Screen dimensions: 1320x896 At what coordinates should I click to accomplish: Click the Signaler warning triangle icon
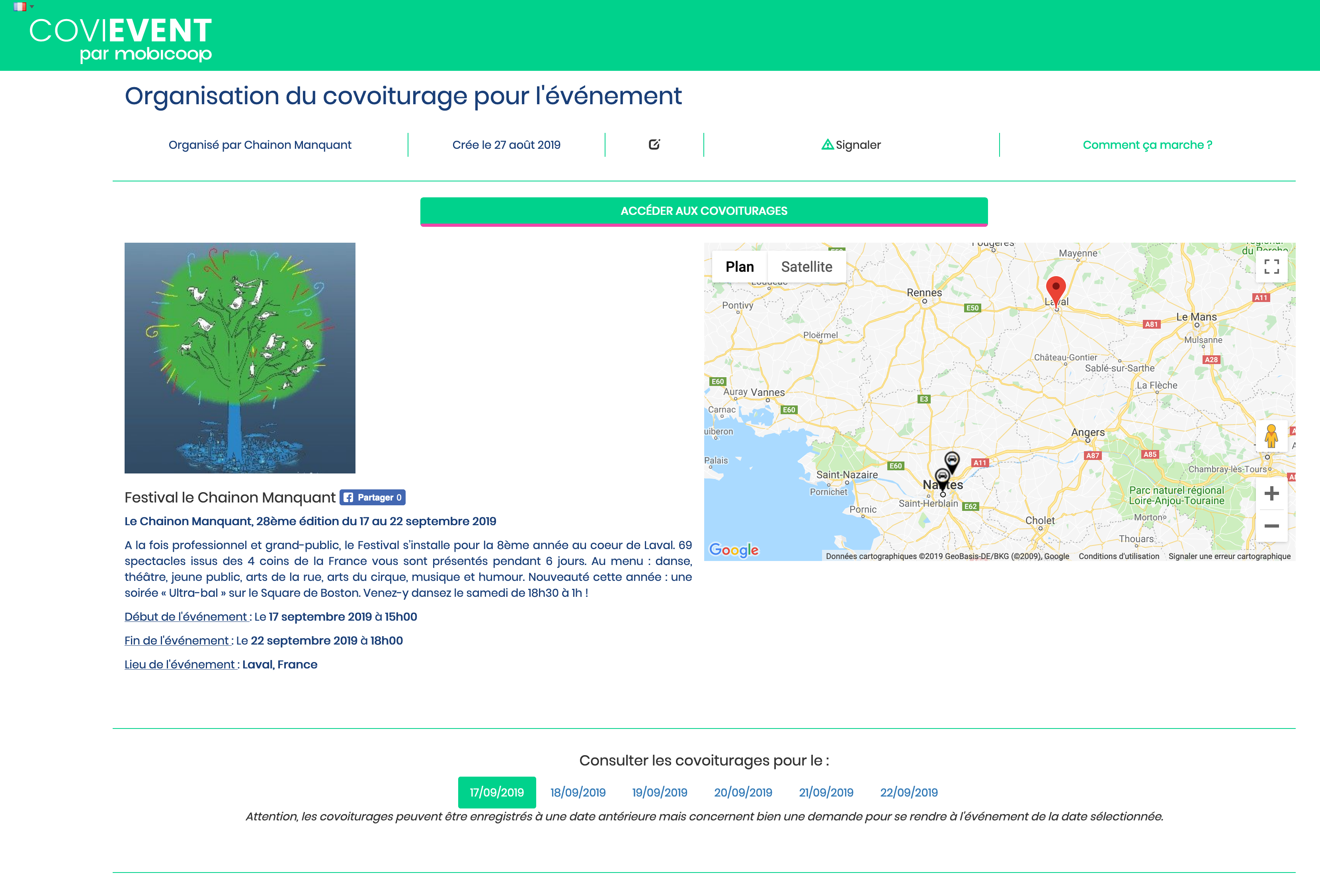click(x=828, y=145)
